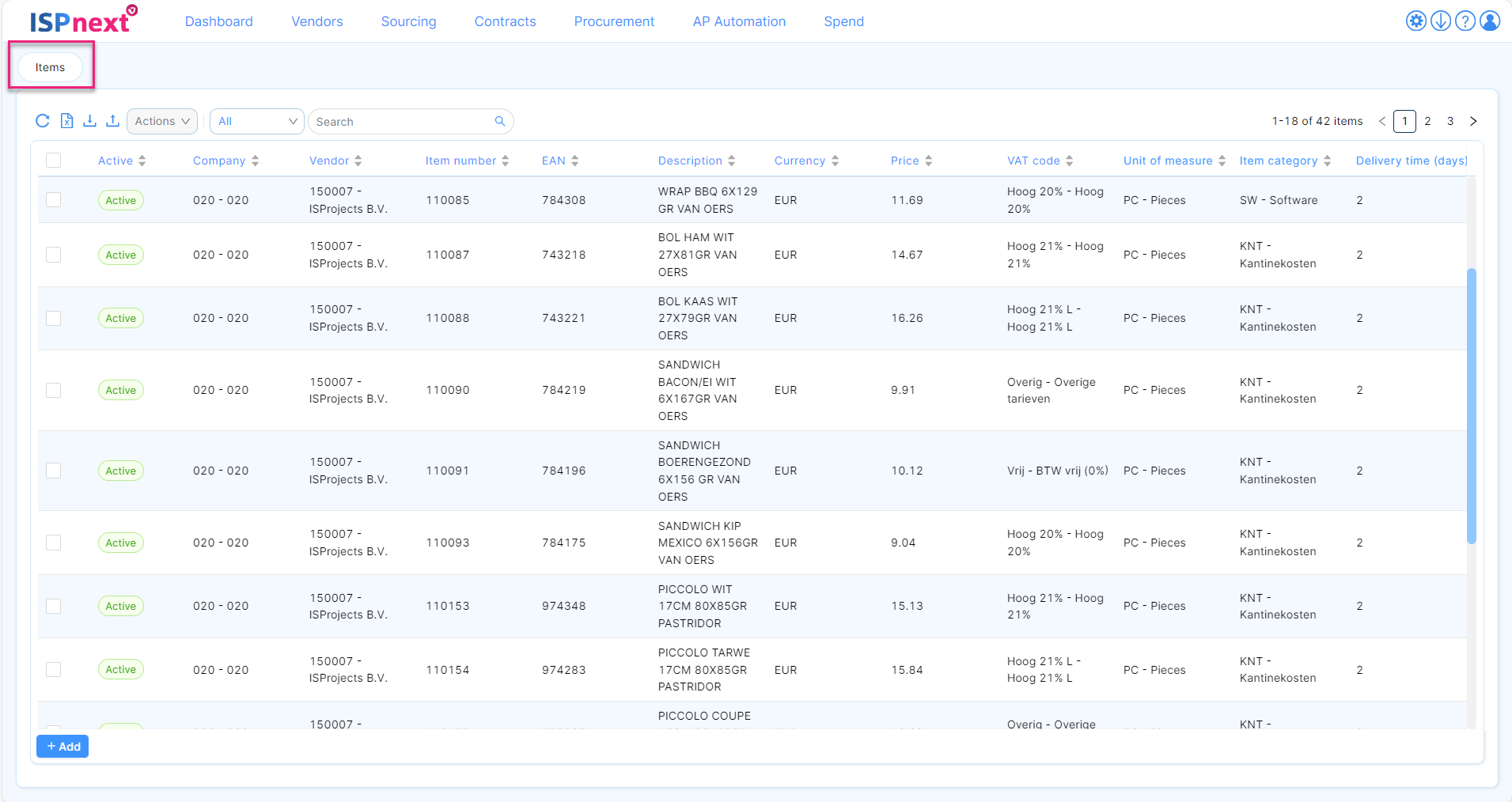Click Active badge for item 110085
This screenshot has height=802, width=1512.
[x=121, y=200]
